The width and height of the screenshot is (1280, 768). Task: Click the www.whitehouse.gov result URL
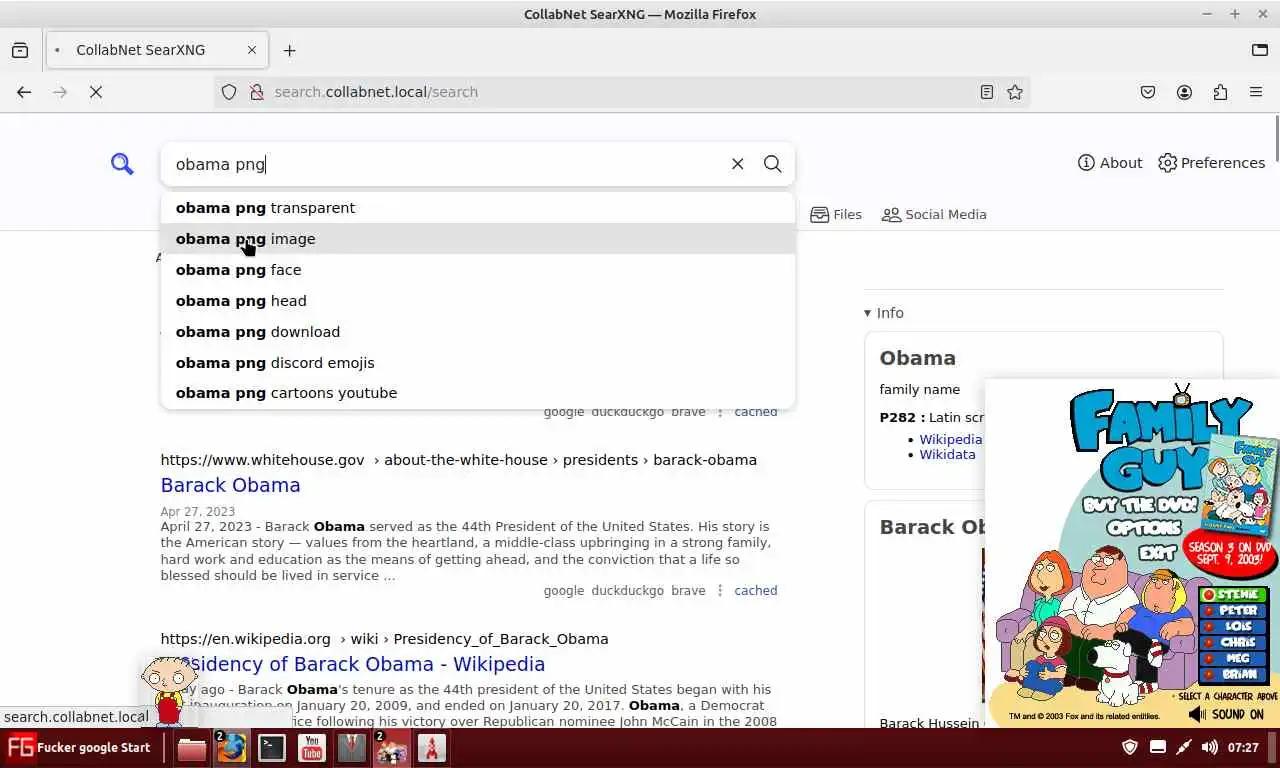458,460
